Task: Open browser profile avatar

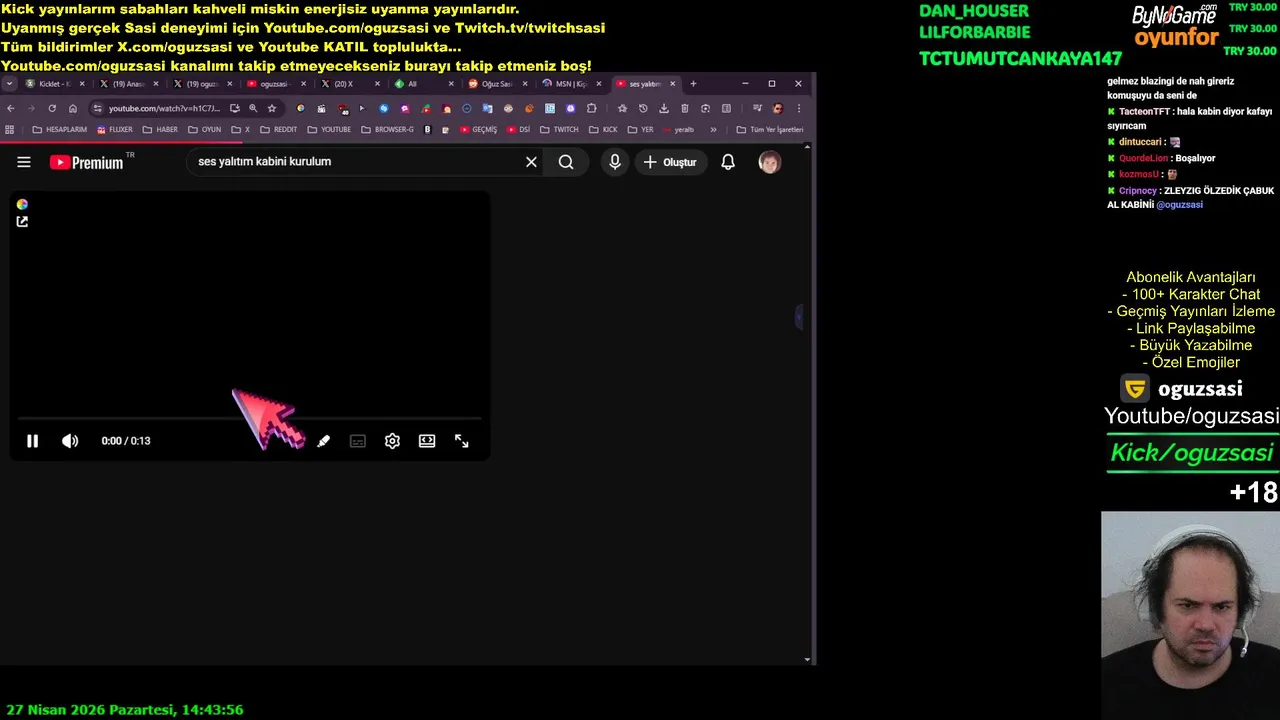Action: pos(778,108)
